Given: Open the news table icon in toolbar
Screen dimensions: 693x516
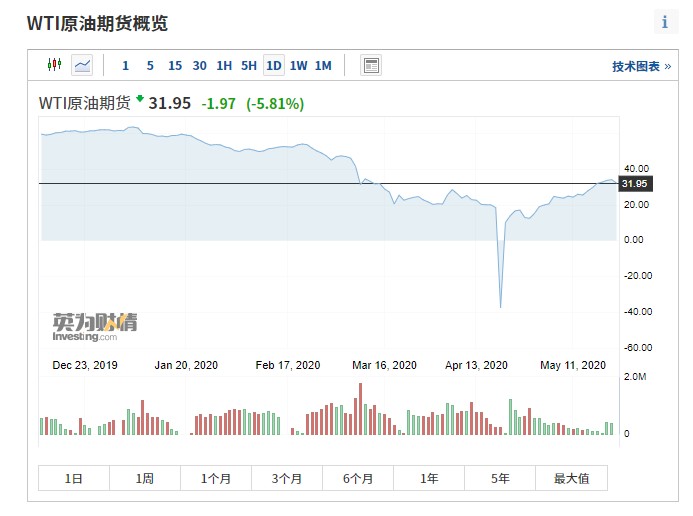Looking at the screenshot, I should pos(371,65).
